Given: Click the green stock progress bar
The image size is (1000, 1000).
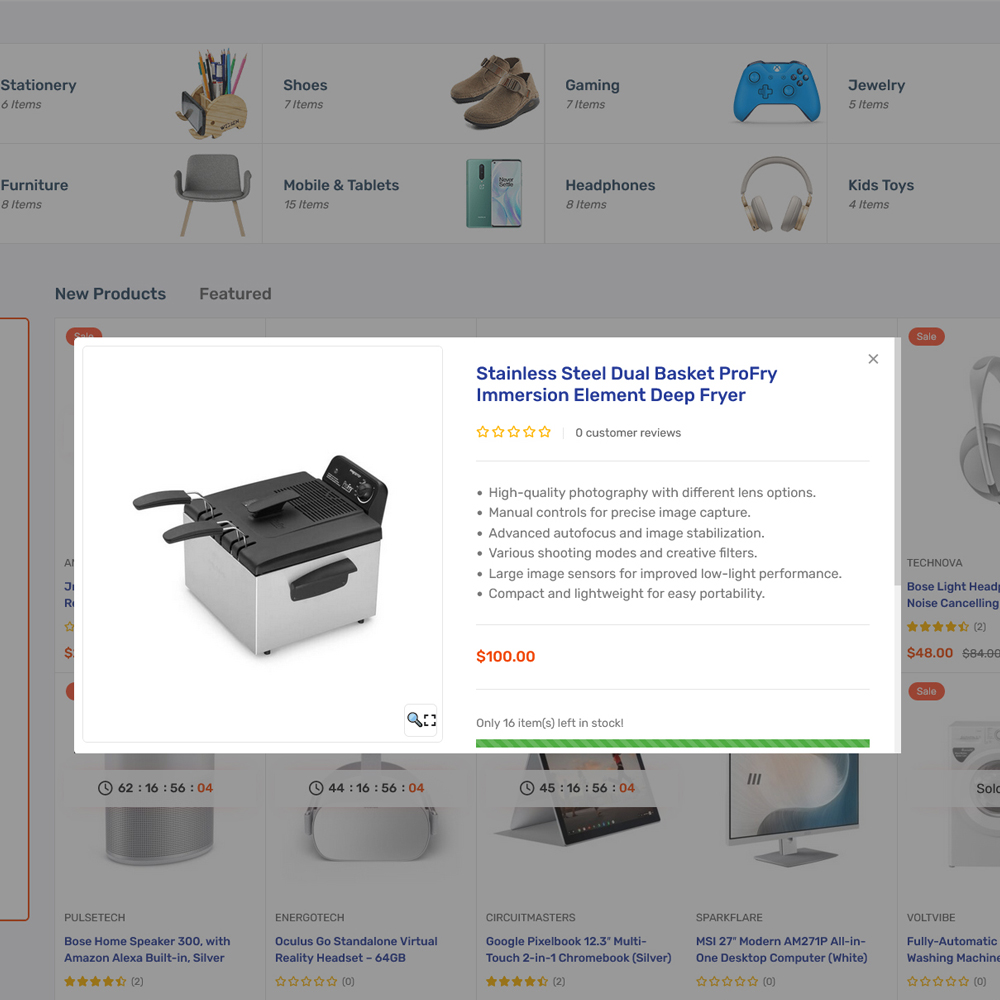Looking at the screenshot, I should (x=672, y=743).
